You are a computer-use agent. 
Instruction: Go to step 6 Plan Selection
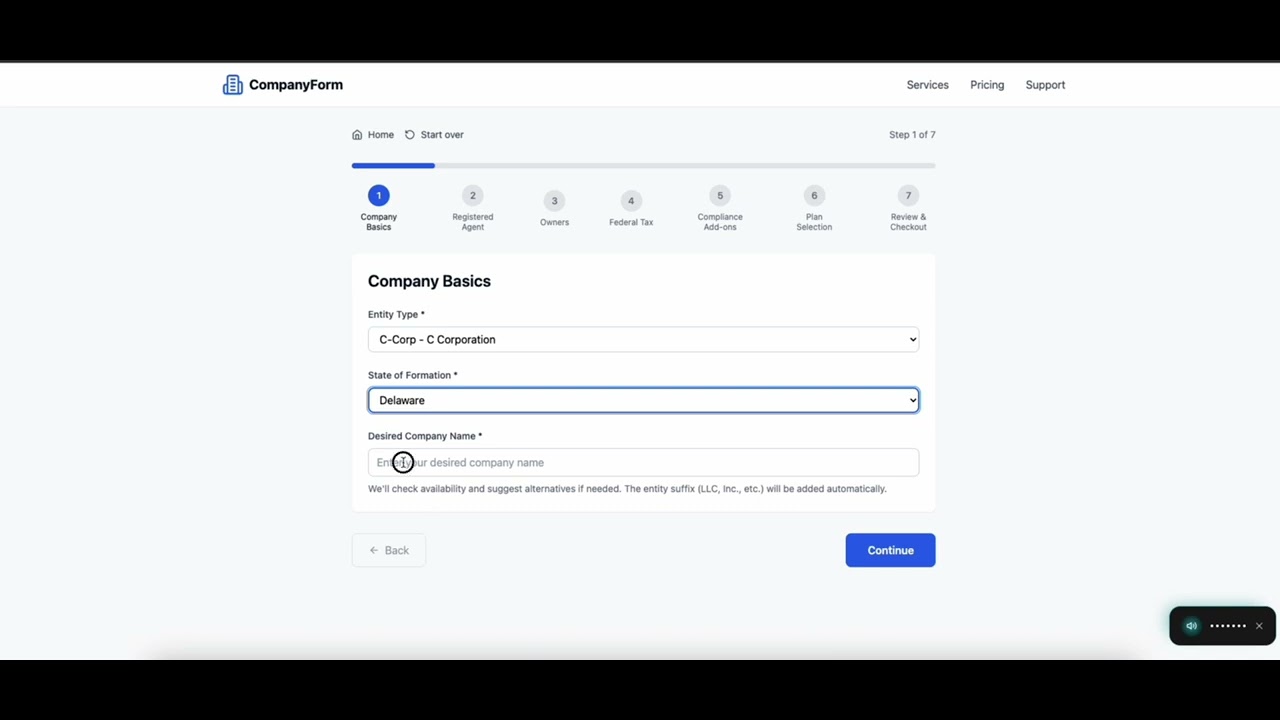pos(814,195)
